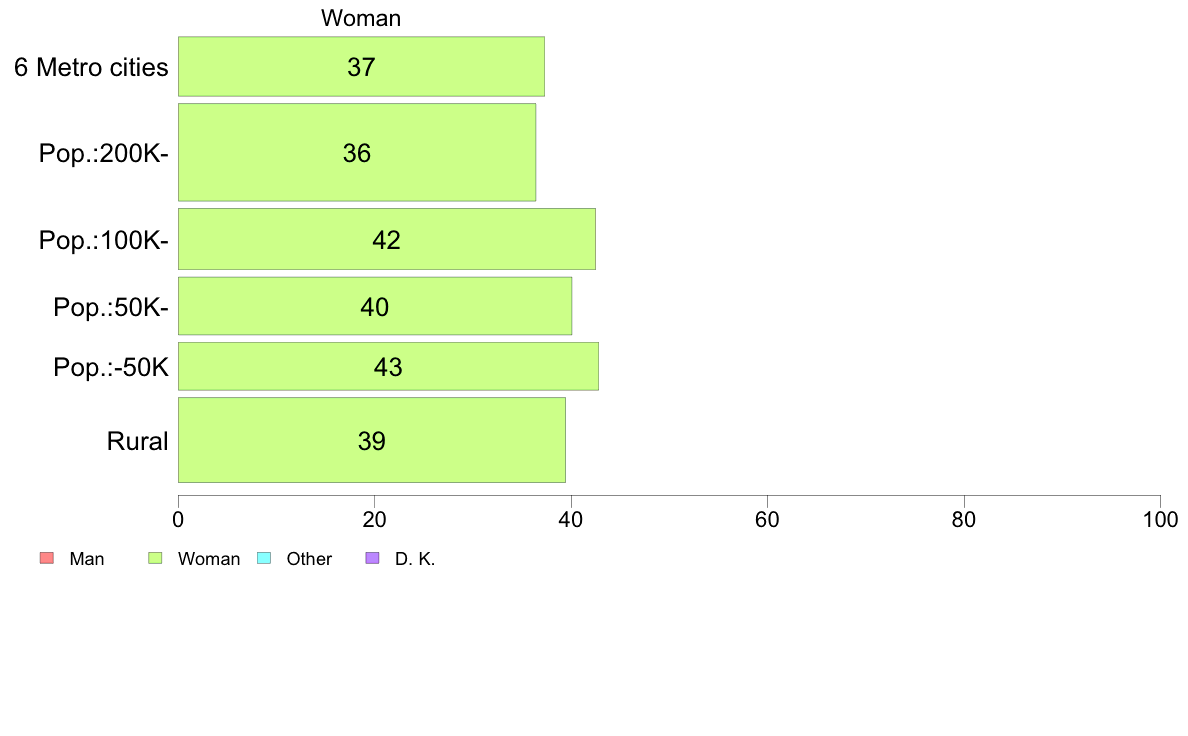The width and height of the screenshot is (1188, 736).
Task: Click the purple D. K. legend swatch
Action: 372,559
